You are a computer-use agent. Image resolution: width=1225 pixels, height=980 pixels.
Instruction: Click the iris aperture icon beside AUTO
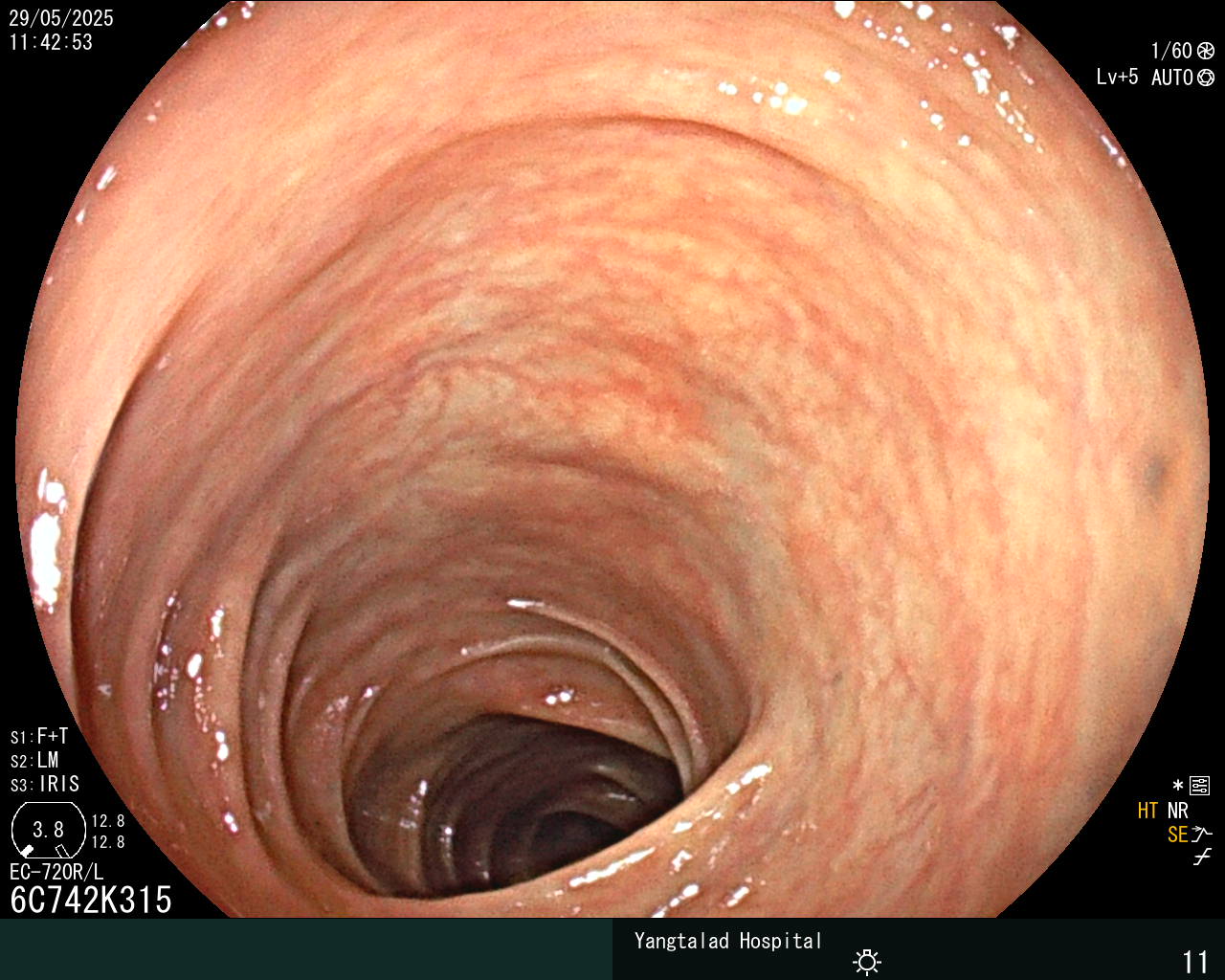point(1206,78)
